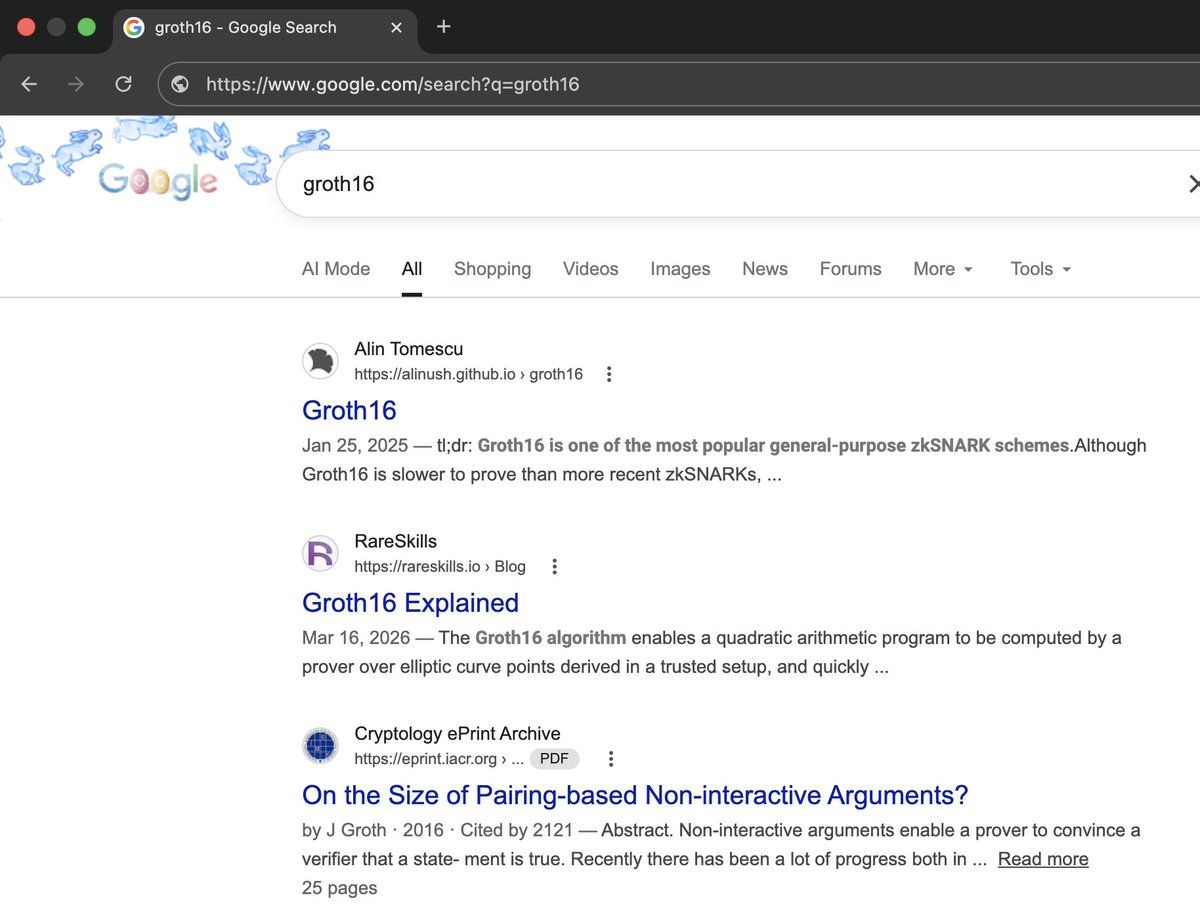Click the eprint.iacr.org breadcrumb URL
1200x923 pixels.
coord(439,758)
